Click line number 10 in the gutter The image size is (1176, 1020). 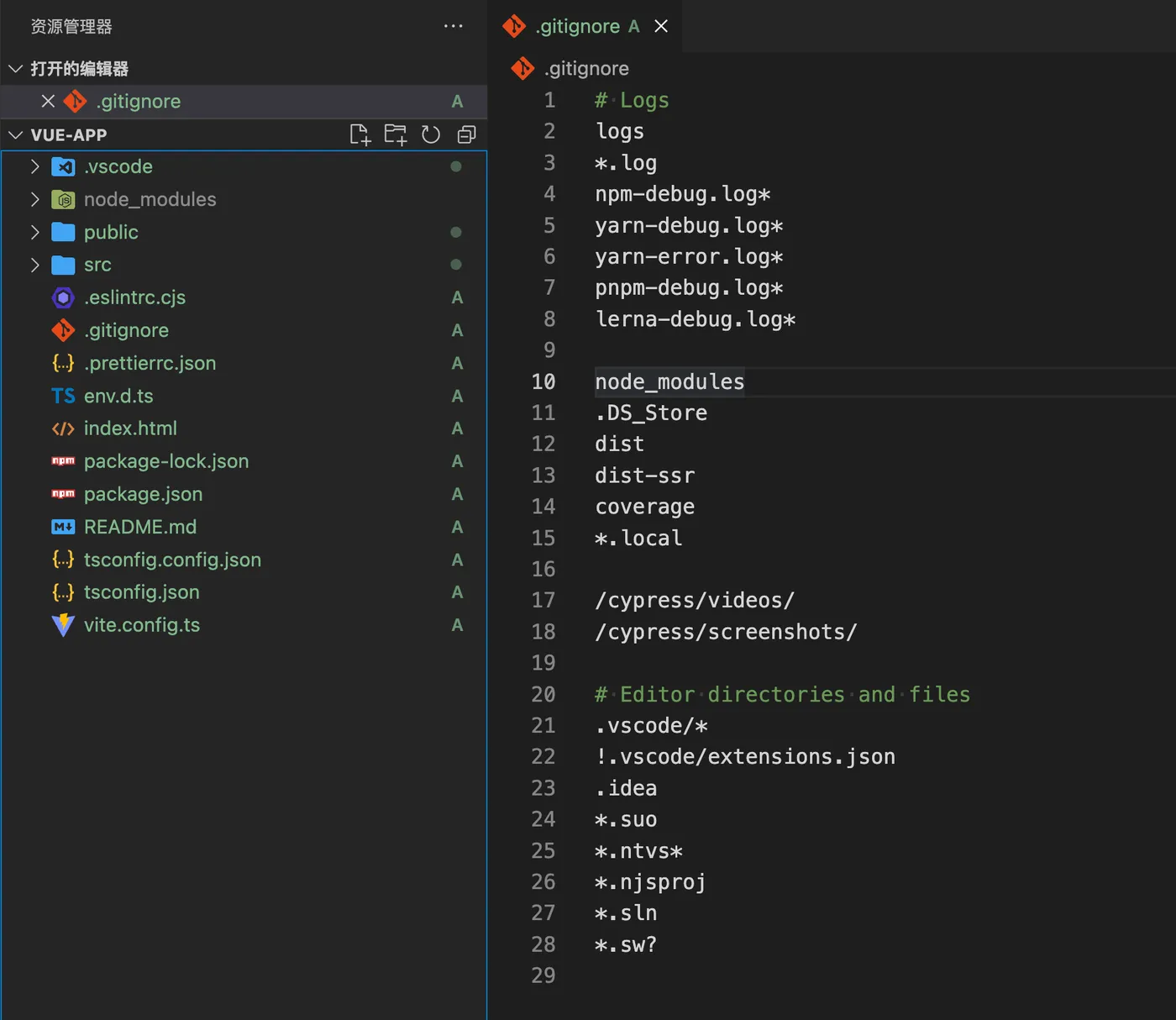pos(543,381)
